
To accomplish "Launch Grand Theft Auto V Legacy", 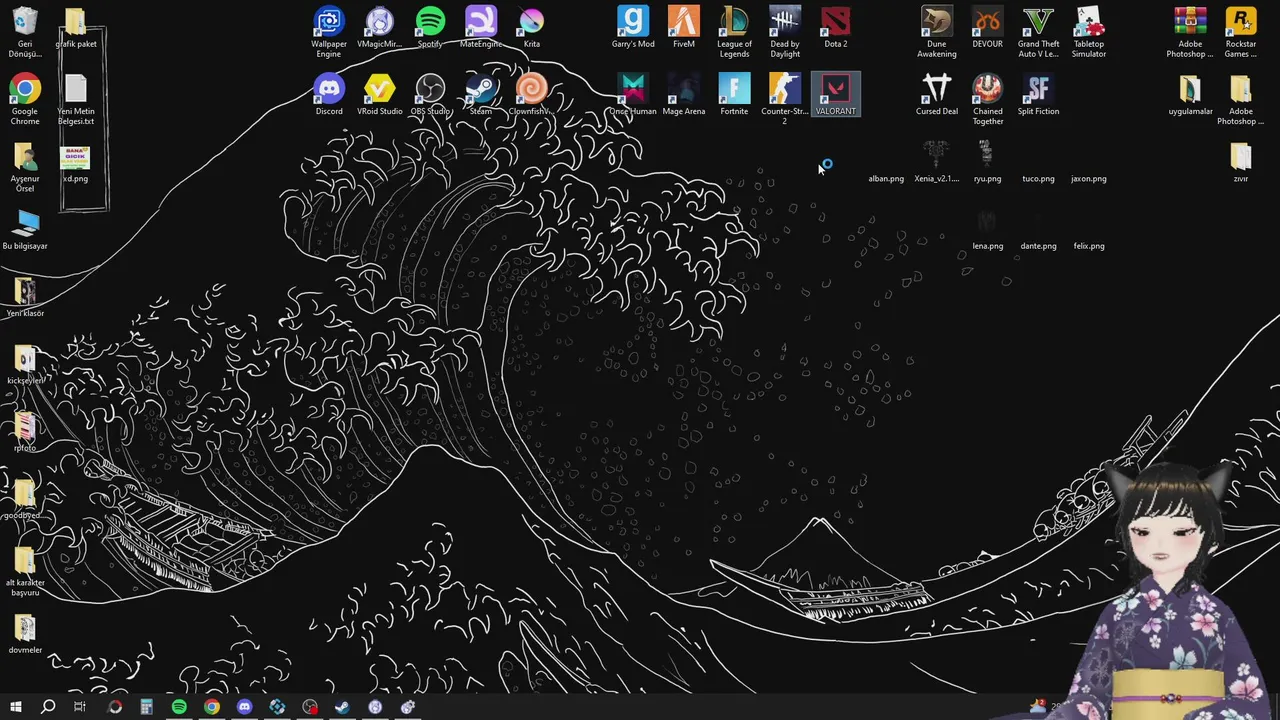I will (x=1038, y=32).
